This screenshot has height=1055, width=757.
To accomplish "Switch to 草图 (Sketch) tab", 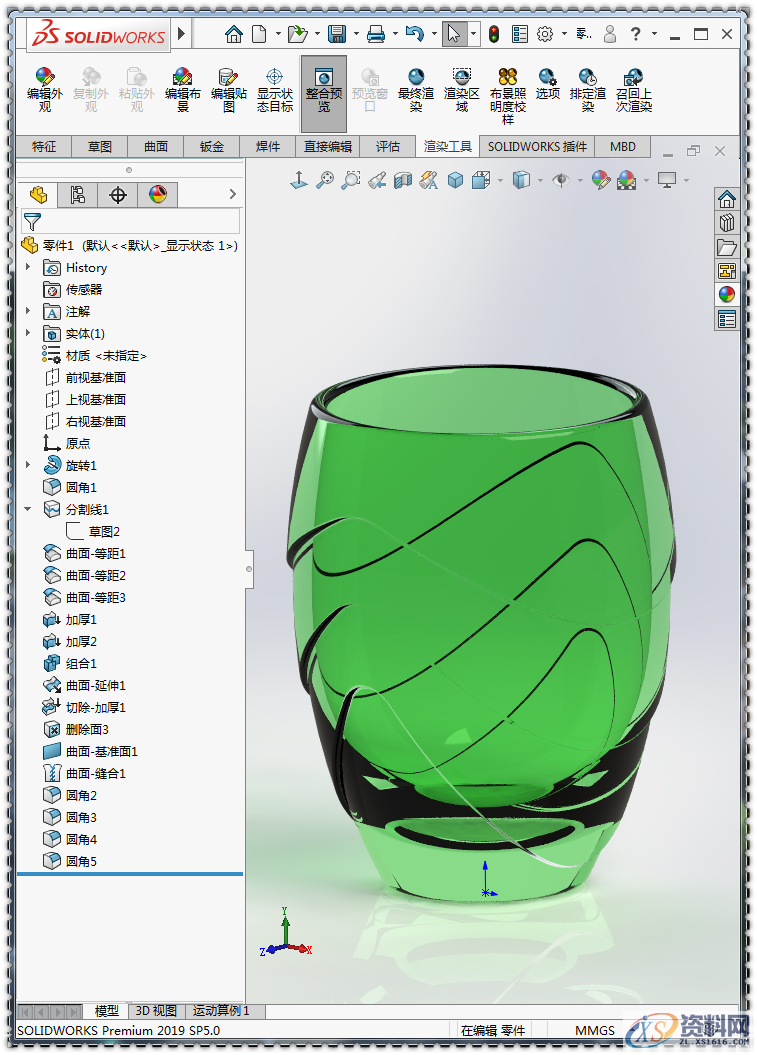I will [100, 147].
